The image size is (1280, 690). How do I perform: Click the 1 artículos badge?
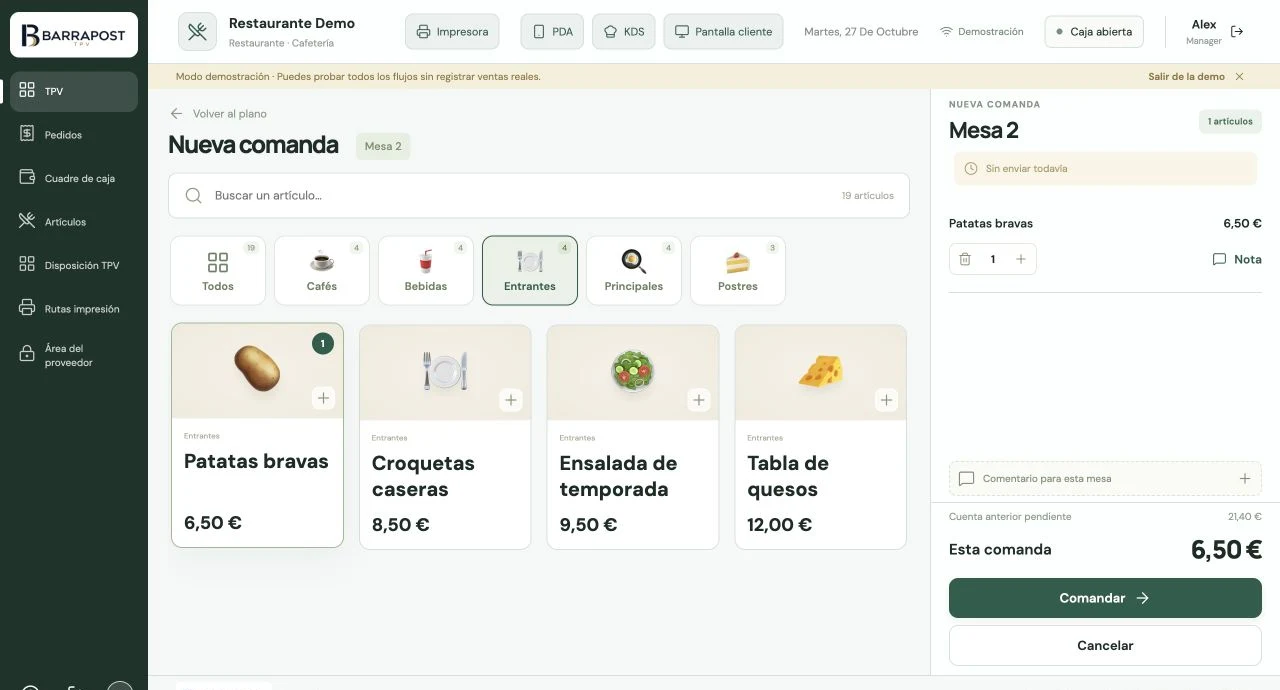[x=1230, y=122]
